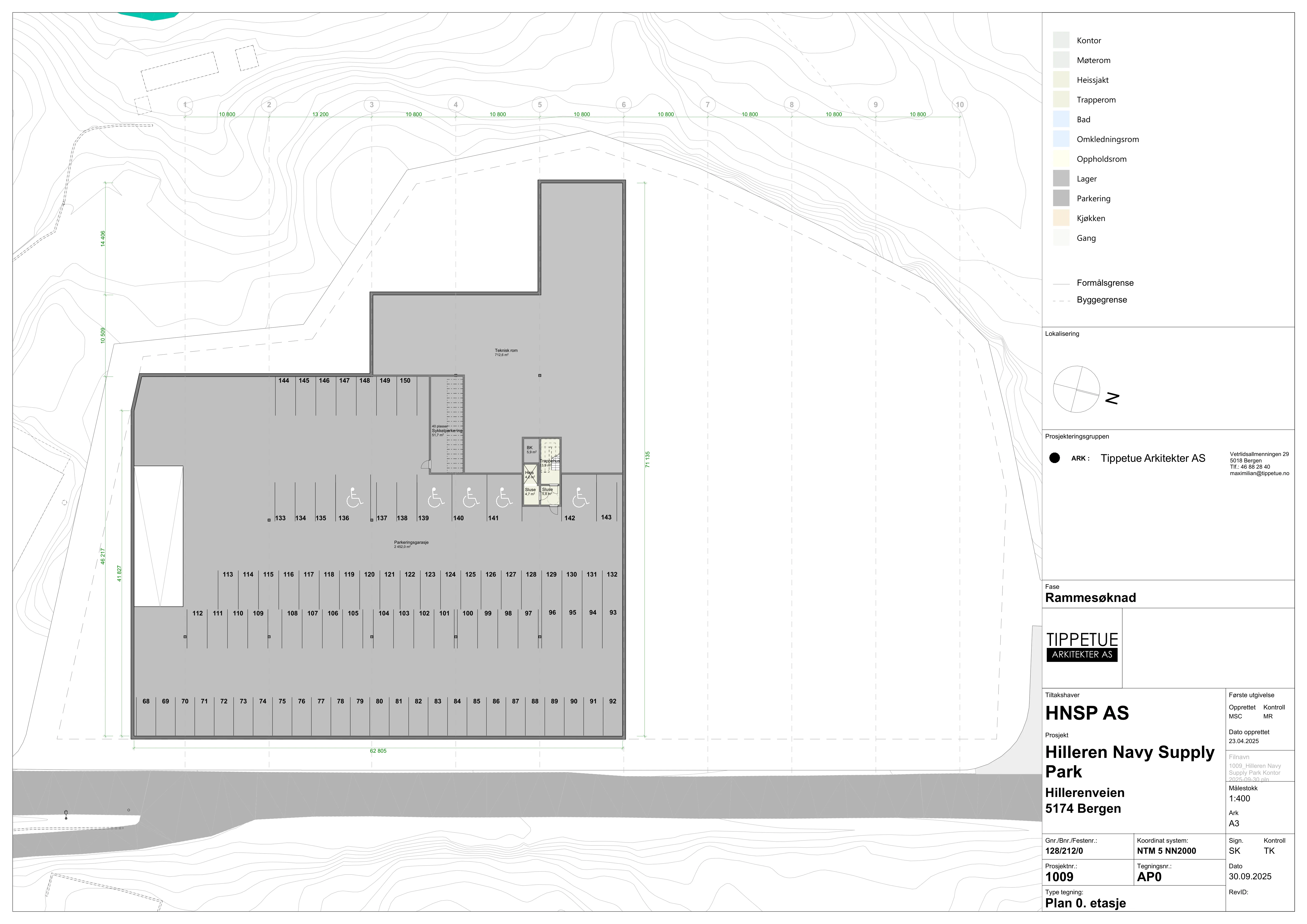Click the 13 200 grid dimension
The image size is (1307, 924).
321,114
